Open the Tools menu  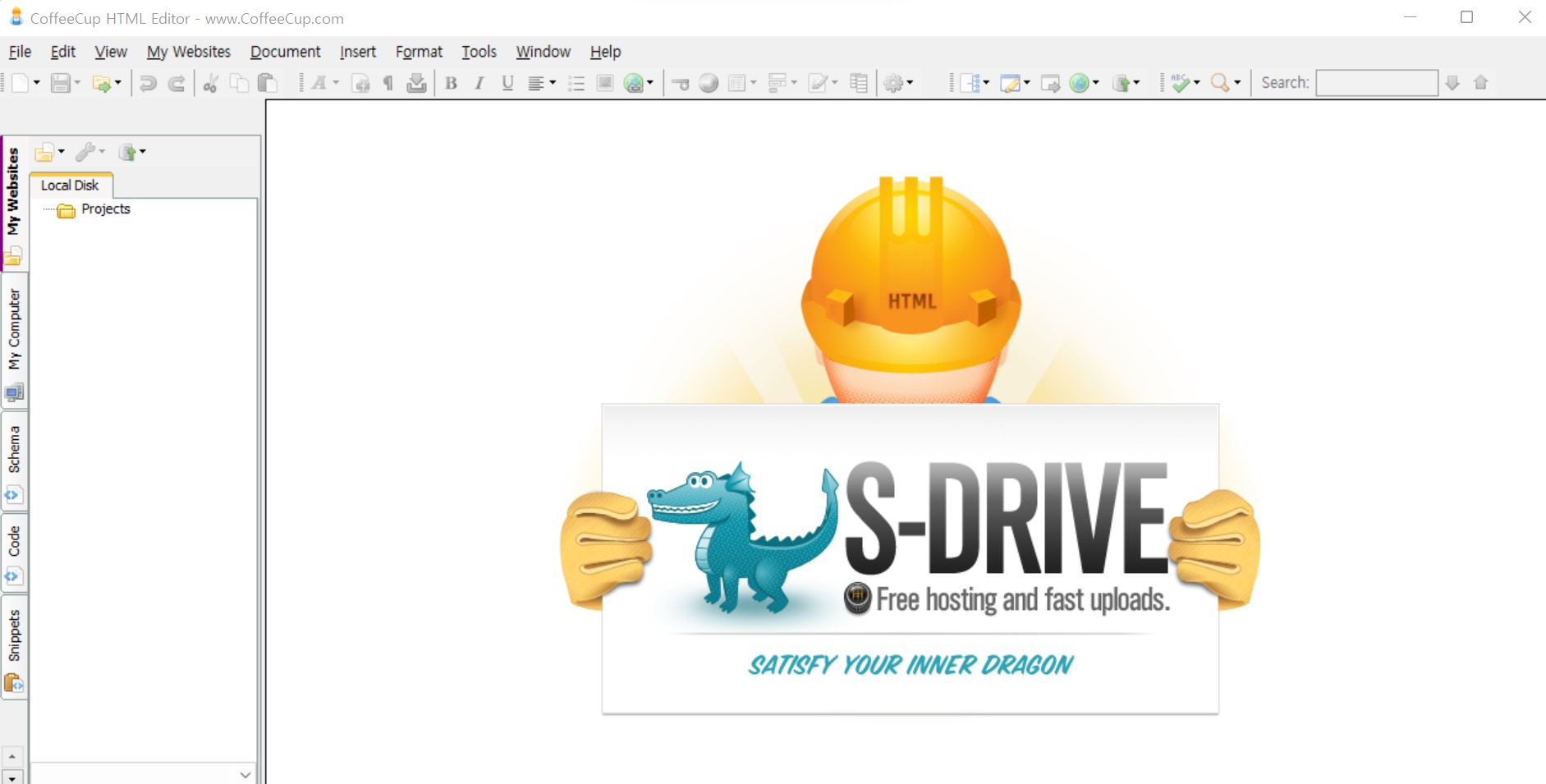pos(479,52)
